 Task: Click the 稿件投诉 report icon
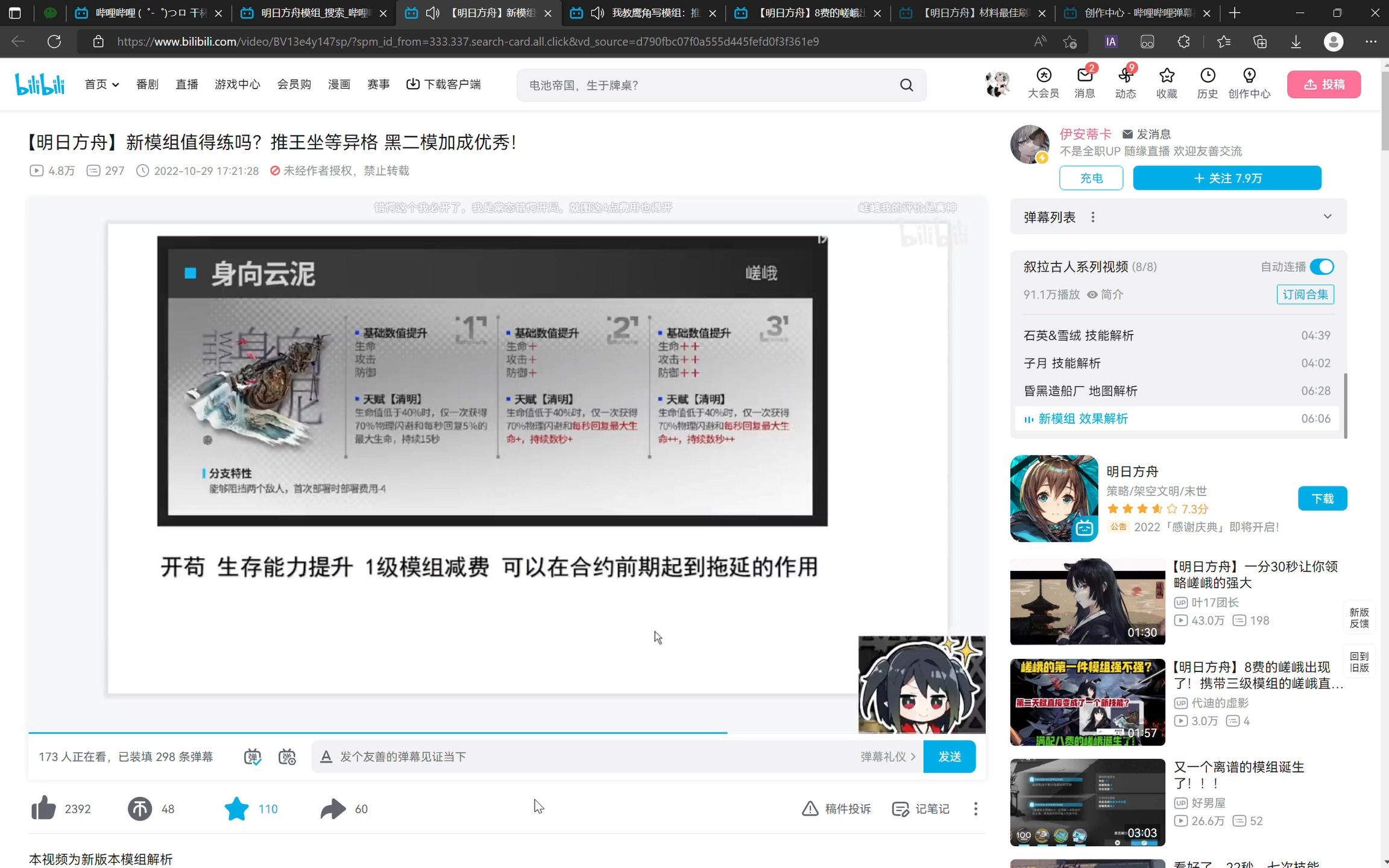[810, 808]
